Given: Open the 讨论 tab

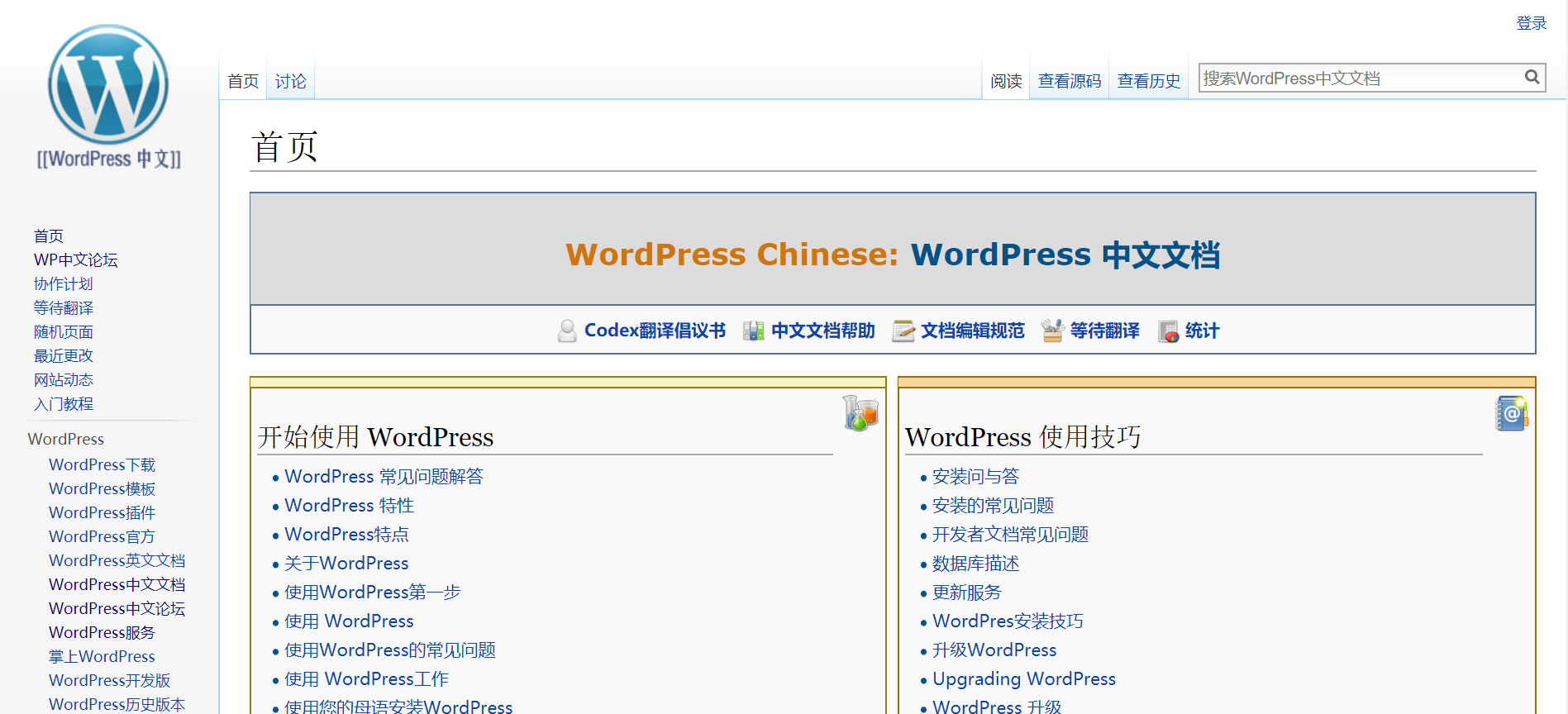Looking at the screenshot, I should tap(290, 81).
